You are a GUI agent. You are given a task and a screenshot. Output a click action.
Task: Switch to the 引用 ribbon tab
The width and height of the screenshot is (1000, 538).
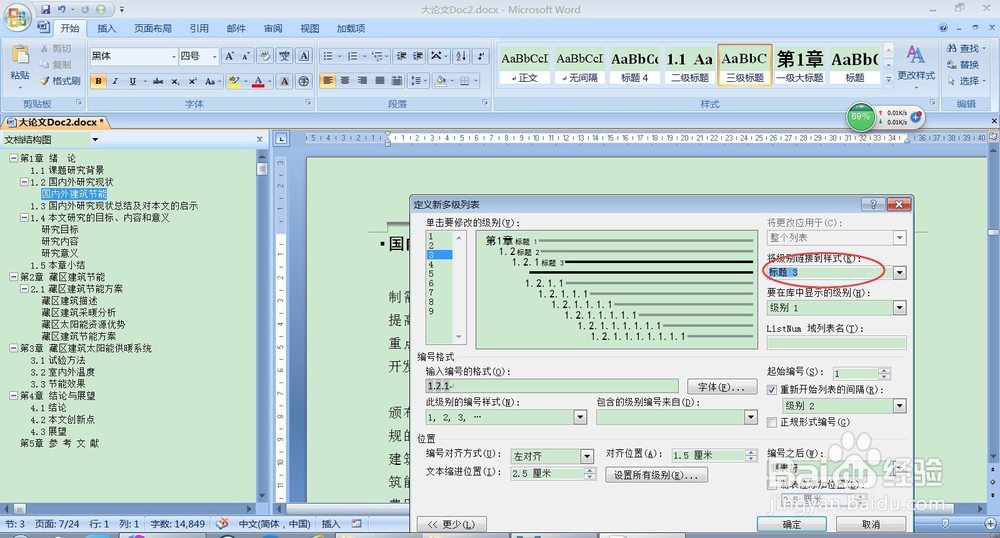[x=199, y=28]
